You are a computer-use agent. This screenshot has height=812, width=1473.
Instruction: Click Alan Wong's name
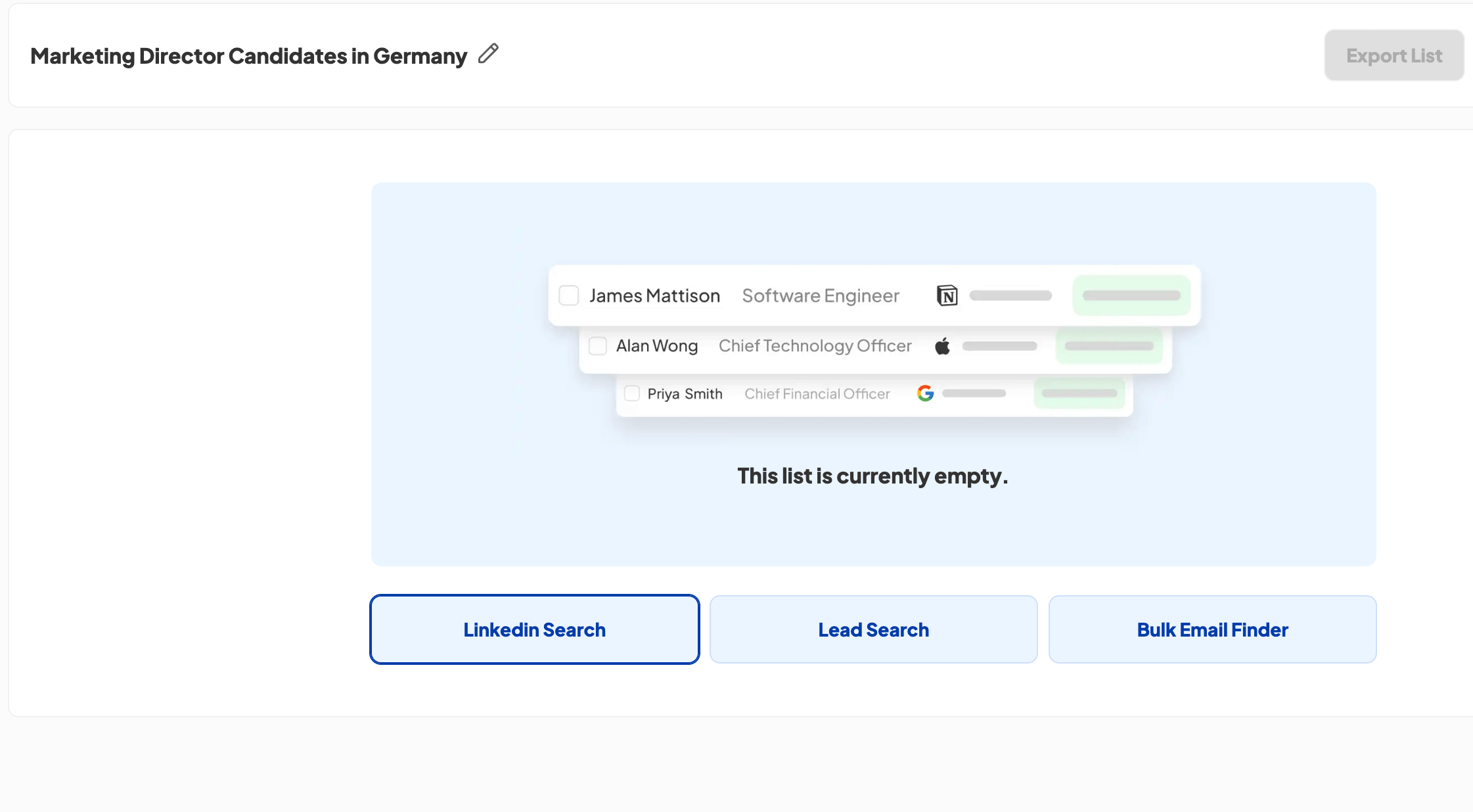(657, 346)
